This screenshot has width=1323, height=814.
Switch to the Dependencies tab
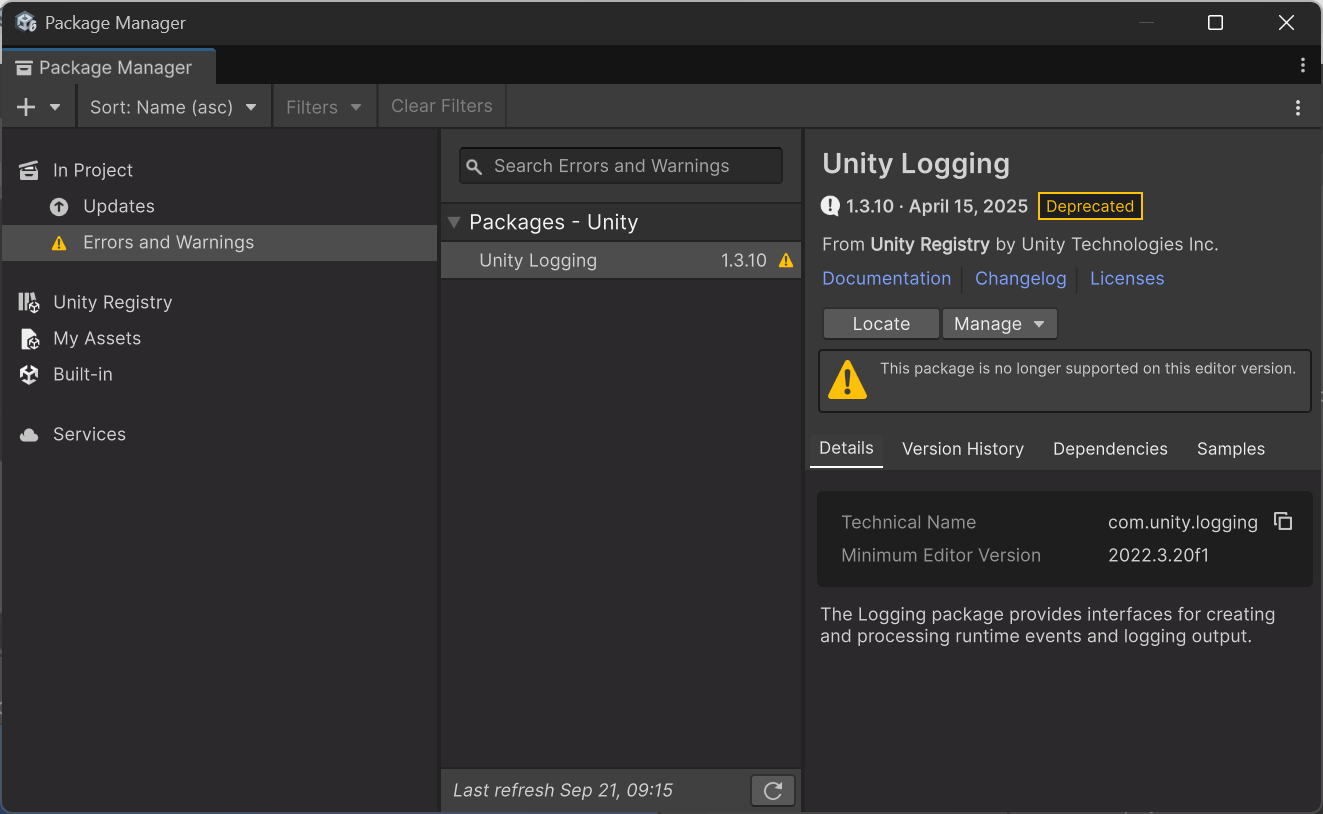pyautogui.click(x=1110, y=449)
